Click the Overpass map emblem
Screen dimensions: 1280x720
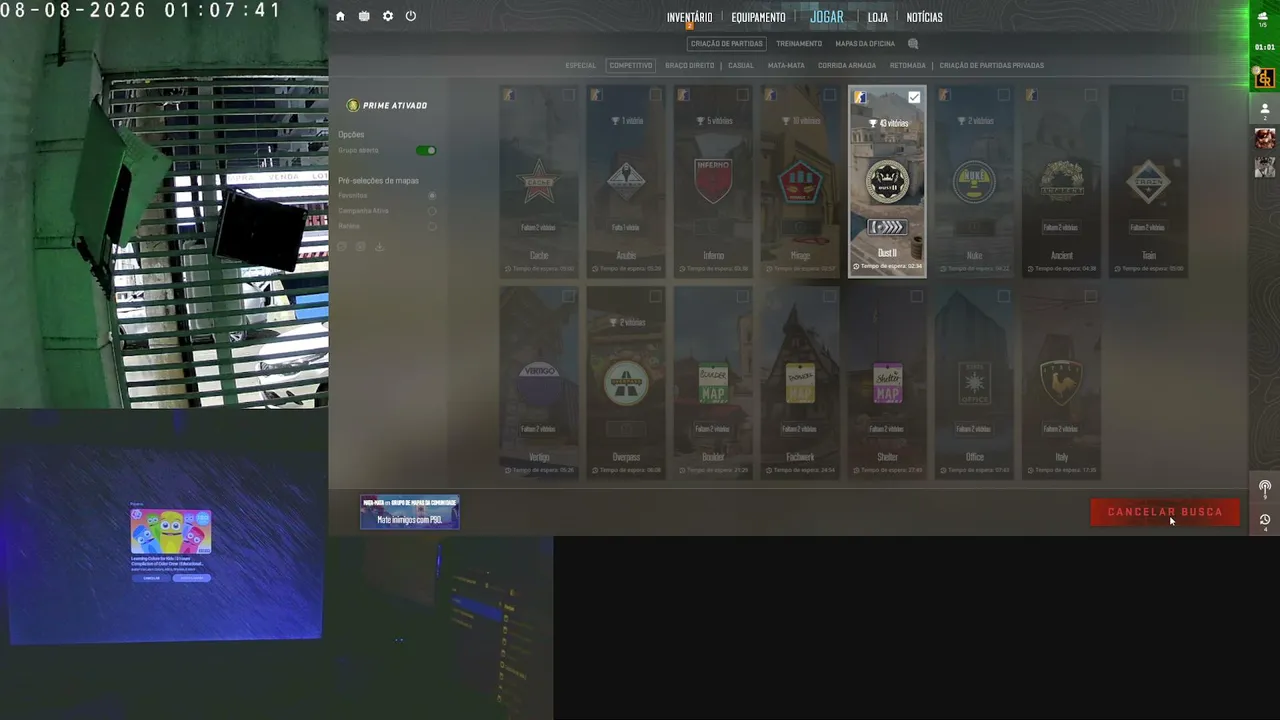626,383
